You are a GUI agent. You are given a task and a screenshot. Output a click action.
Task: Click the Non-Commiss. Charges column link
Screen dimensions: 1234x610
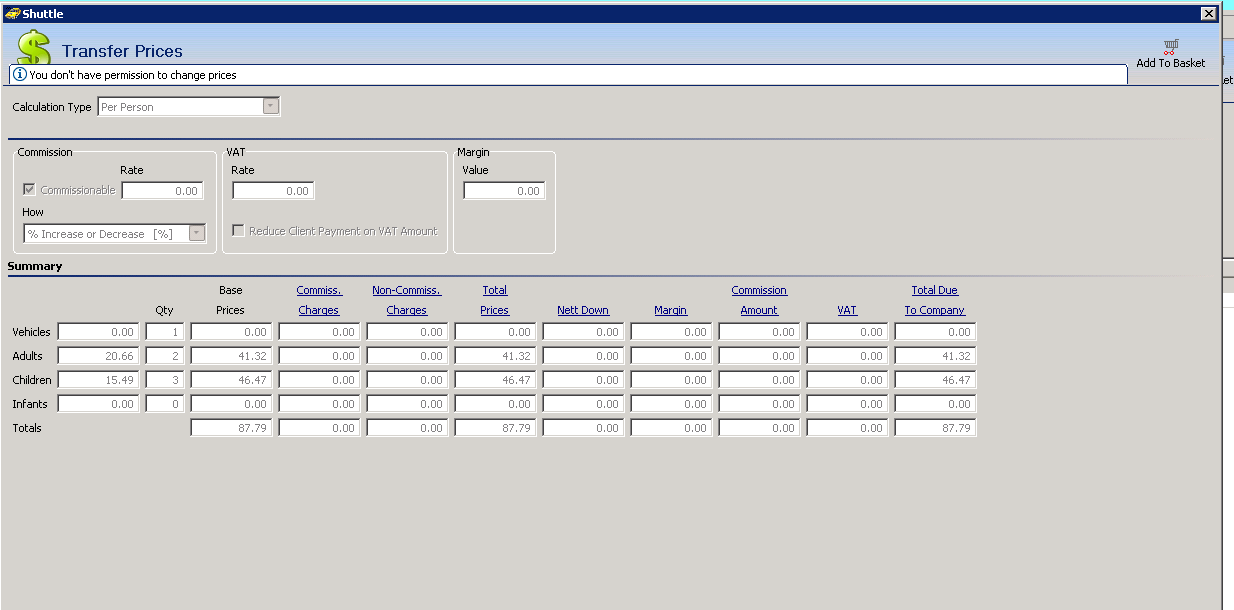407,300
